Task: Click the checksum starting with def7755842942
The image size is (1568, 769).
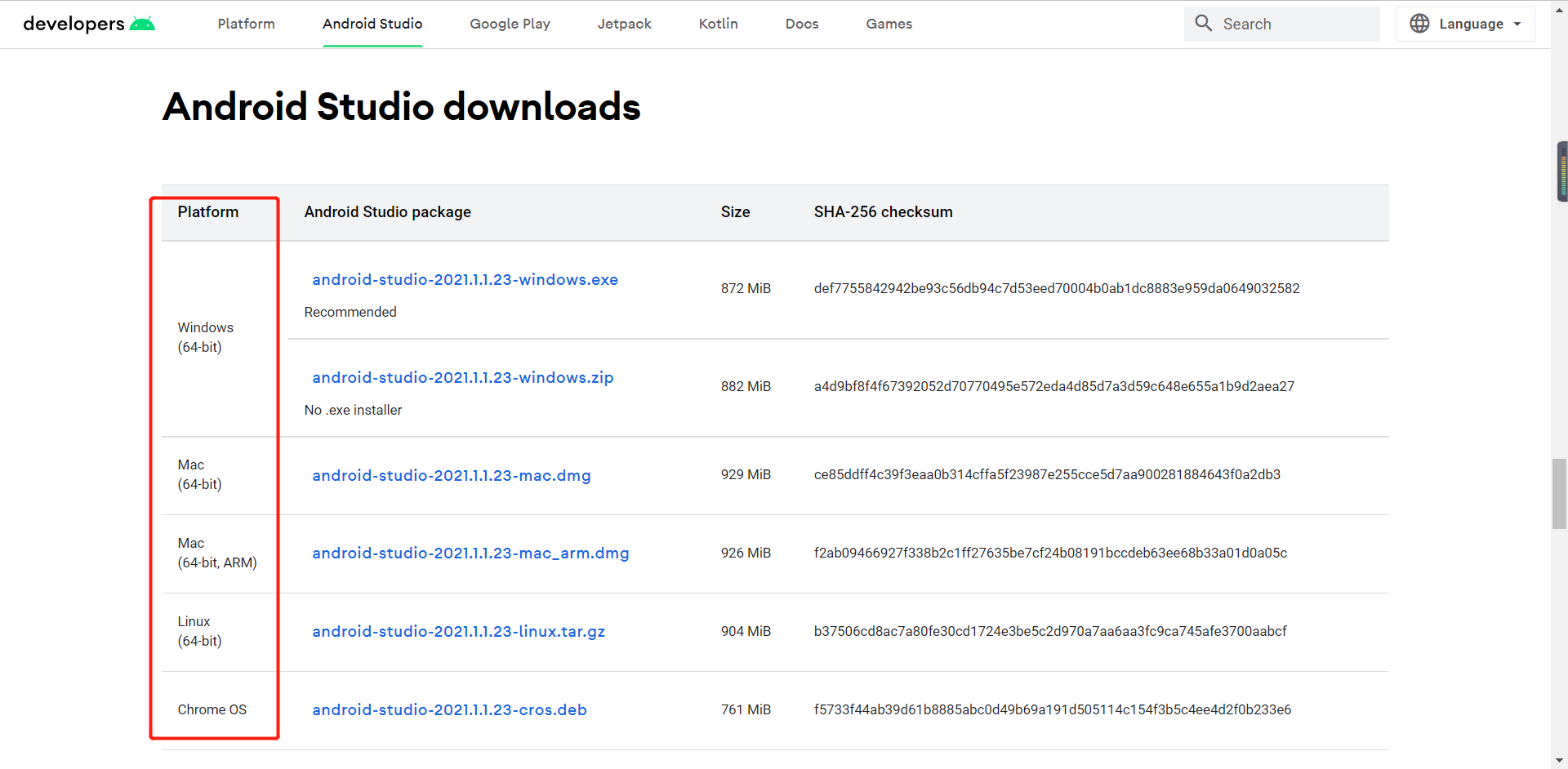Action: point(1057,288)
